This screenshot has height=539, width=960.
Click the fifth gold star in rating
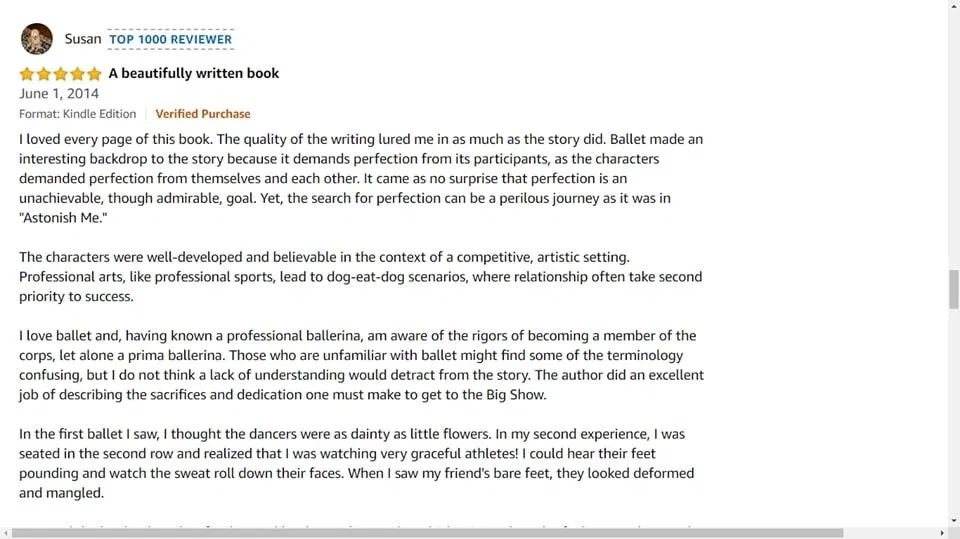94,74
